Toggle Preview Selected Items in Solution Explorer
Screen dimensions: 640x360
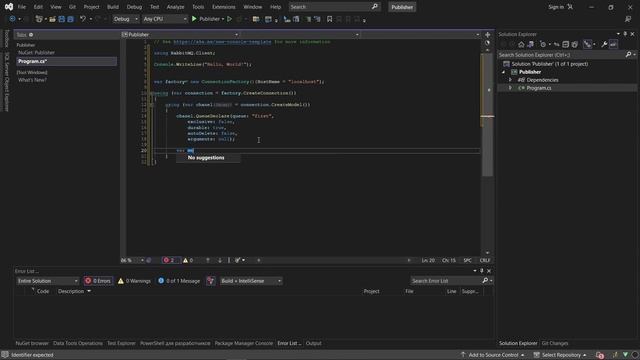613,44
